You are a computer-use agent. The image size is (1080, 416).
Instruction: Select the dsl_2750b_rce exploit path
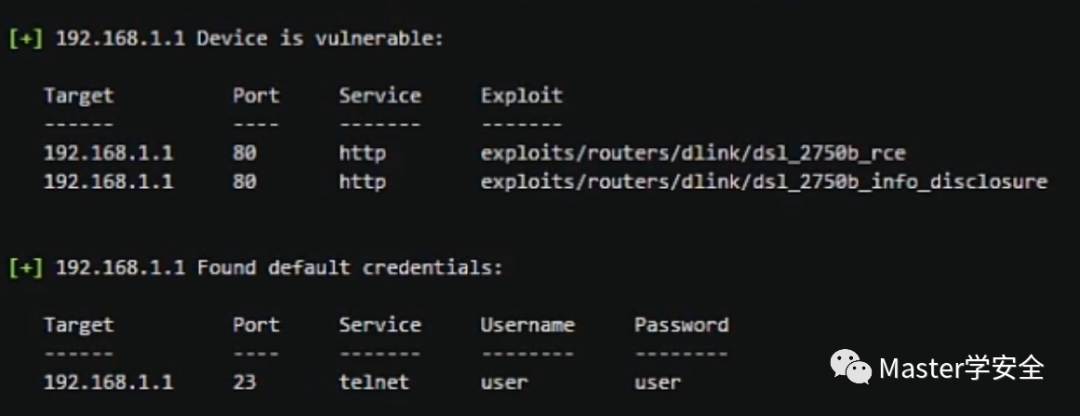[x=693, y=153]
